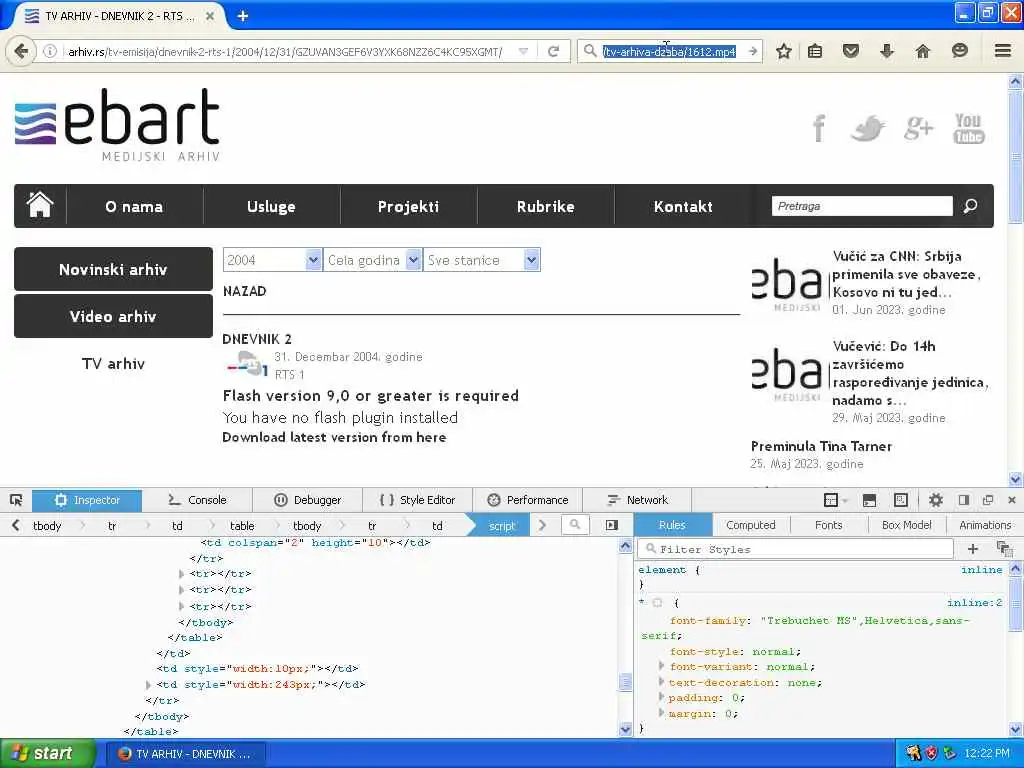Open a new browser tab

pyautogui.click(x=243, y=16)
